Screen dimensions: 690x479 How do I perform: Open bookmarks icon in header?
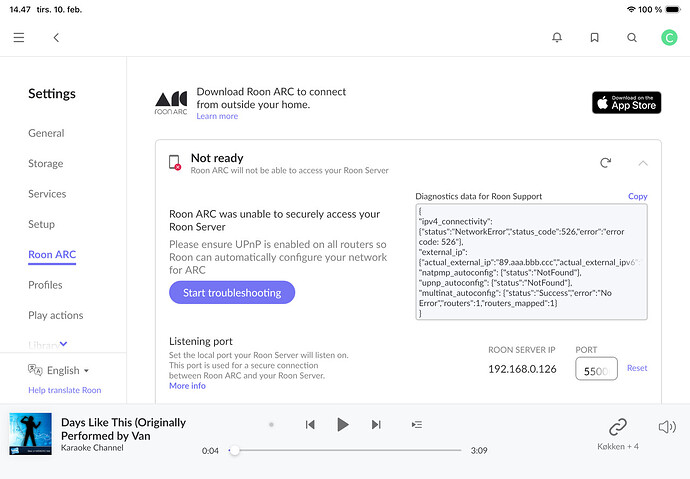tap(595, 37)
